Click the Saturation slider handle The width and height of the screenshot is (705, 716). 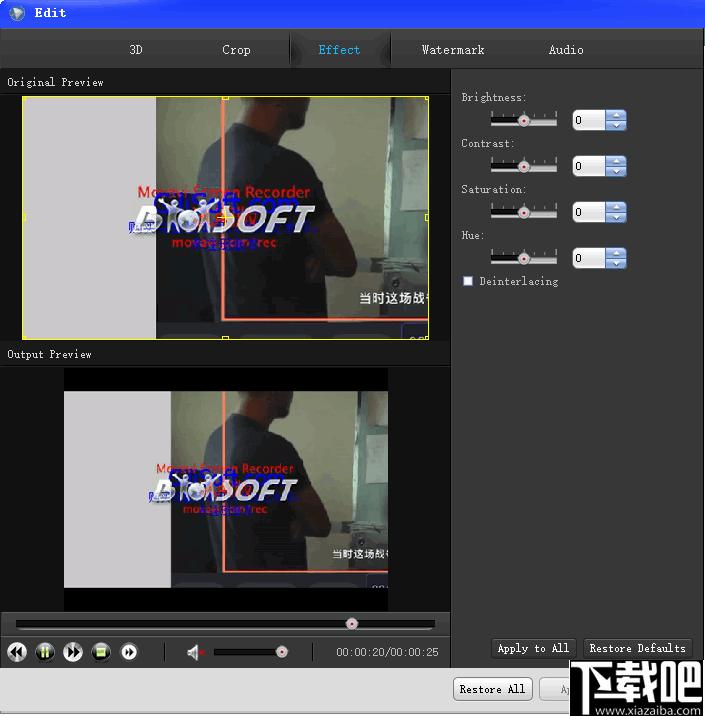(x=524, y=213)
